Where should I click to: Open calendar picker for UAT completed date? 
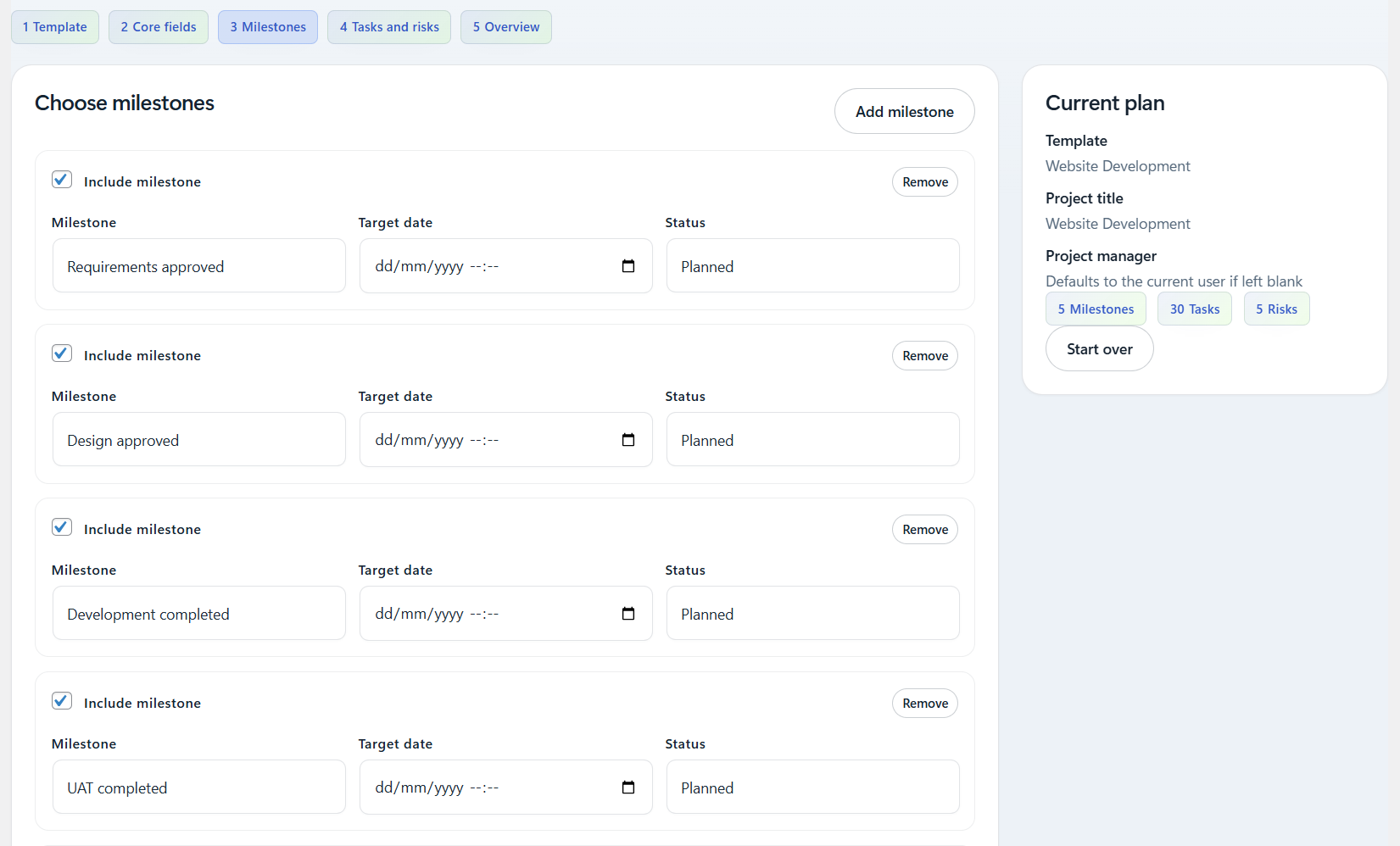[628, 788]
